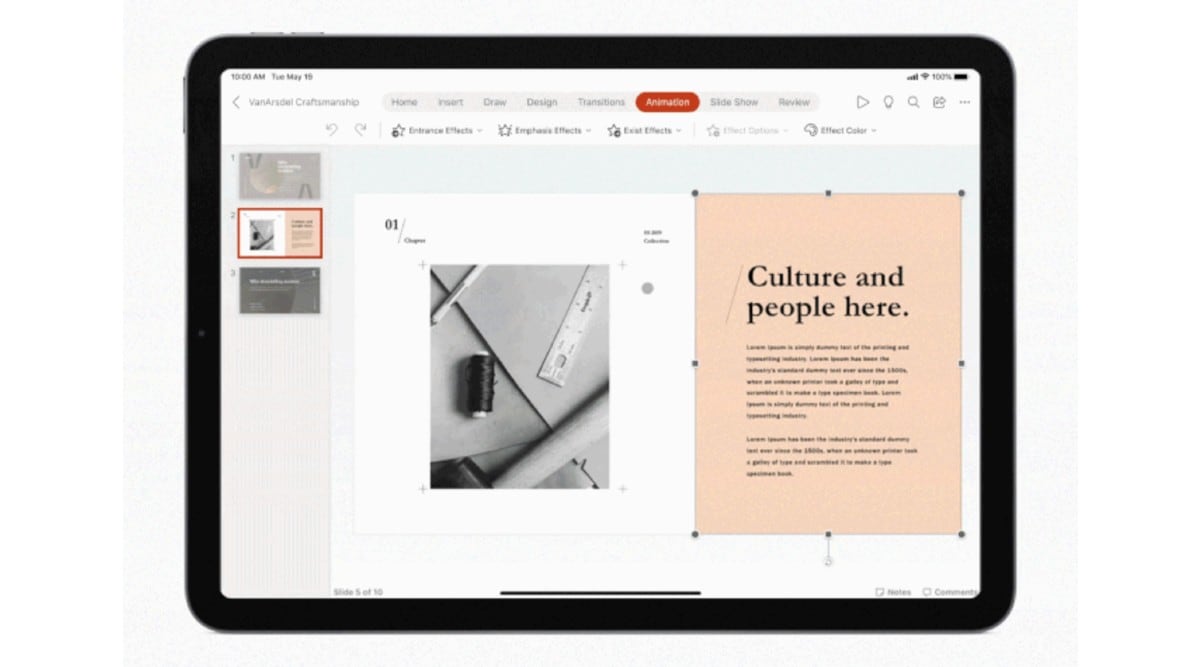Open the Comments pane
Viewport: 1200px width, 667px height.
pyautogui.click(x=949, y=592)
